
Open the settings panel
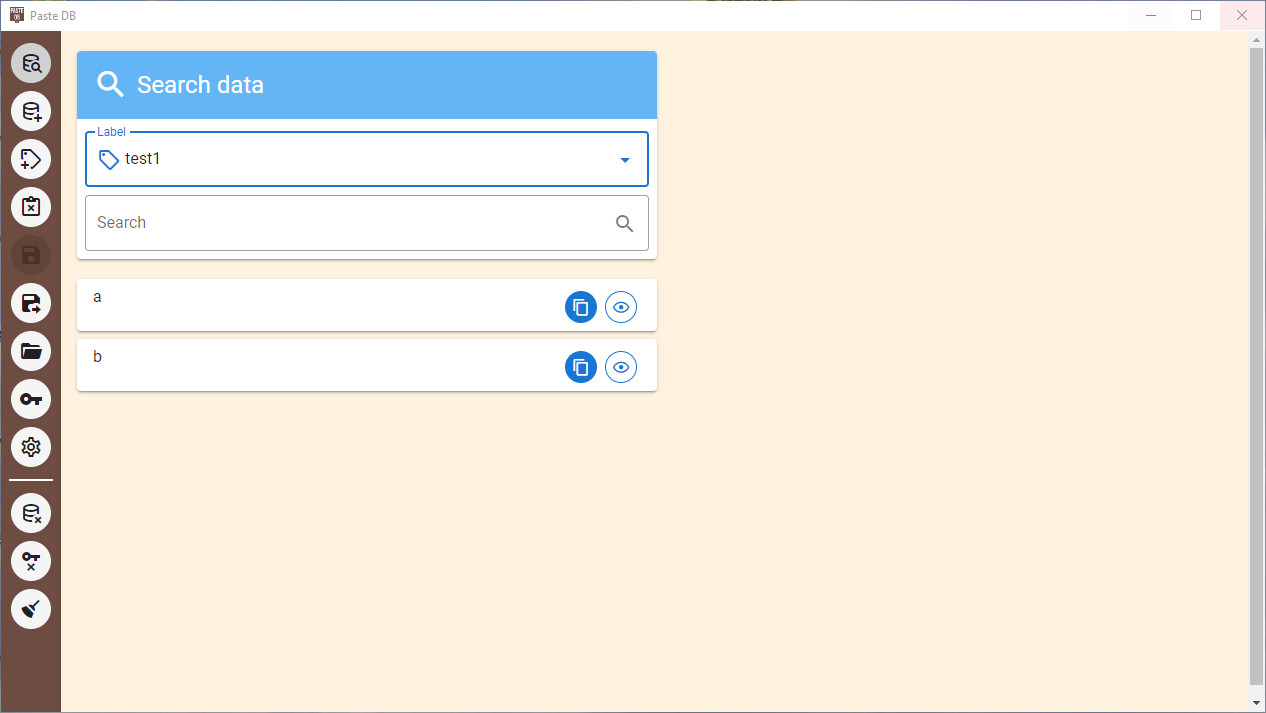[x=31, y=447]
